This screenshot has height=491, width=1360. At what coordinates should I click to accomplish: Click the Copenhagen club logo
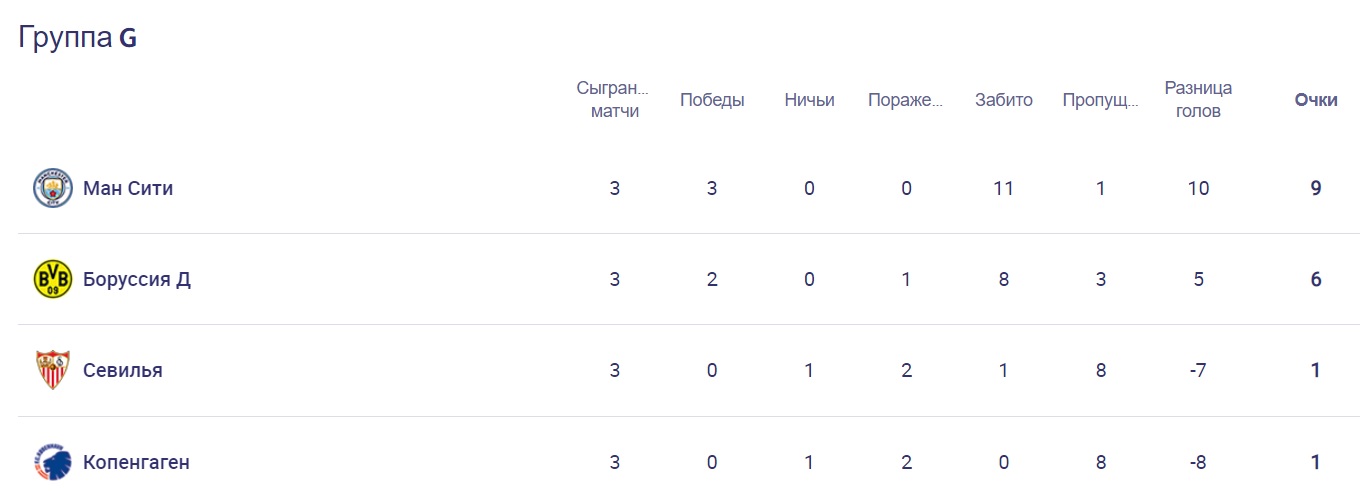pyautogui.click(x=52, y=462)
